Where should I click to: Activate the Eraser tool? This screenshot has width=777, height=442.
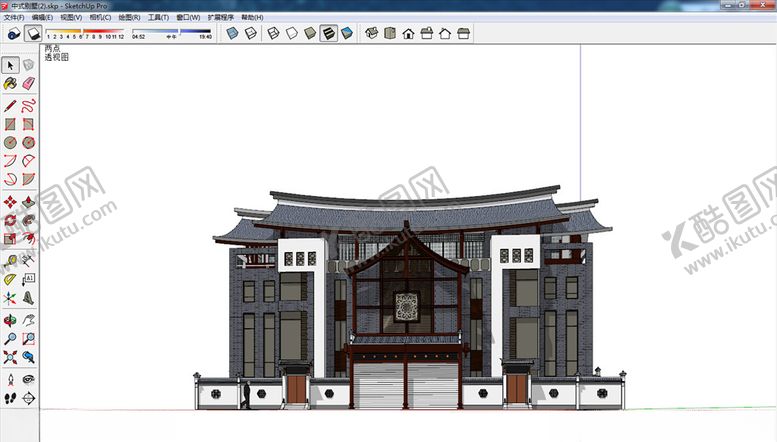28,84
